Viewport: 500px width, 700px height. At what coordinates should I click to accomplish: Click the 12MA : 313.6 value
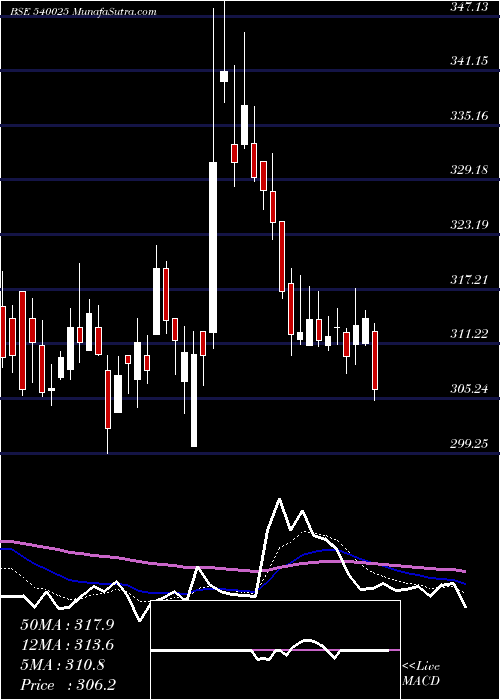[67, 645]
